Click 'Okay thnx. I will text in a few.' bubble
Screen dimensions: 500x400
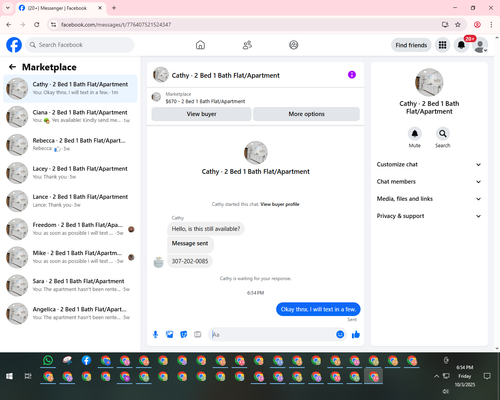pyautogui.click(x=318, y=309)
